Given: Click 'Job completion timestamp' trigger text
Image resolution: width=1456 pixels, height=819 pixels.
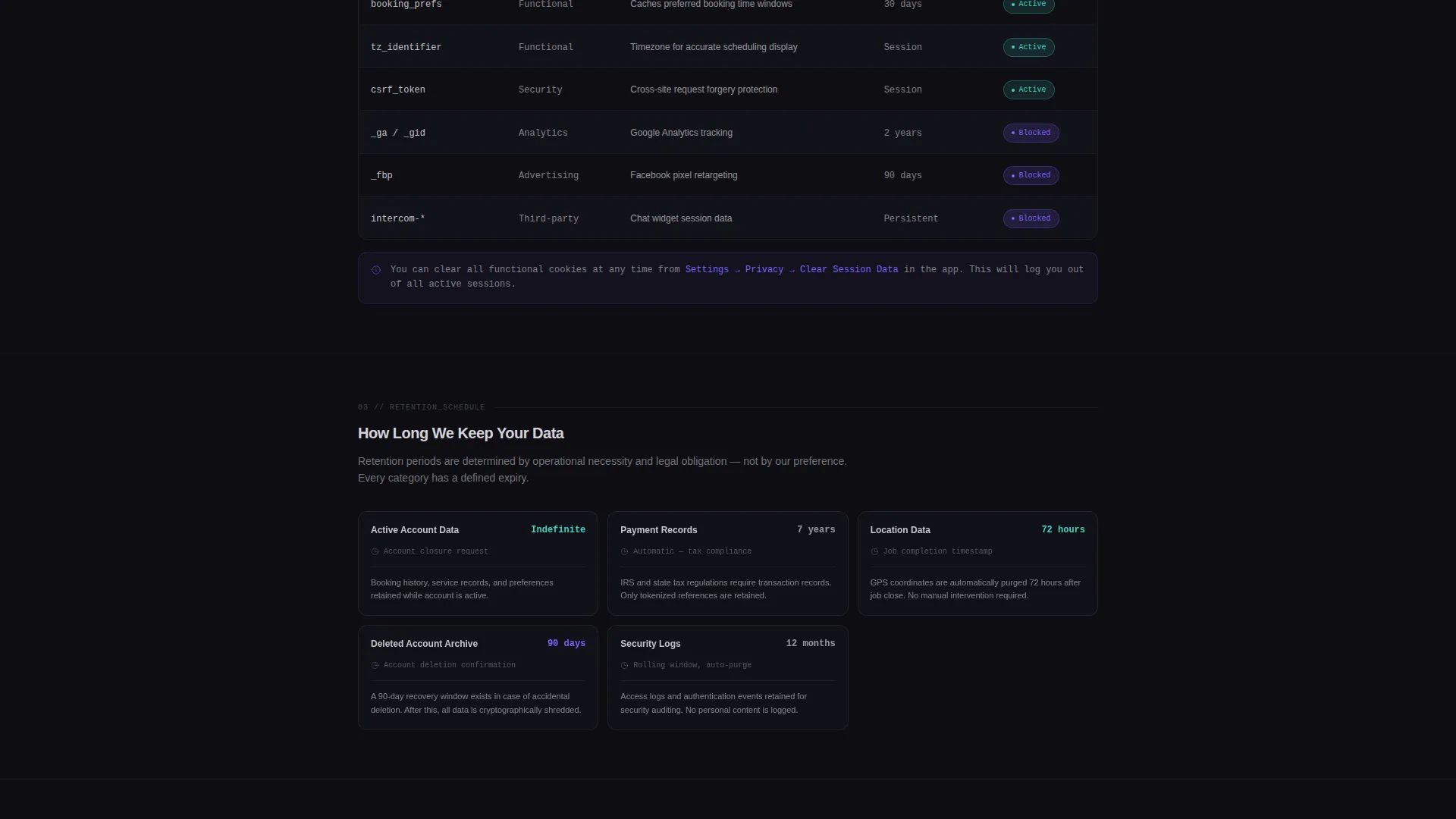Looking at the screenshot, I should 937,551.
